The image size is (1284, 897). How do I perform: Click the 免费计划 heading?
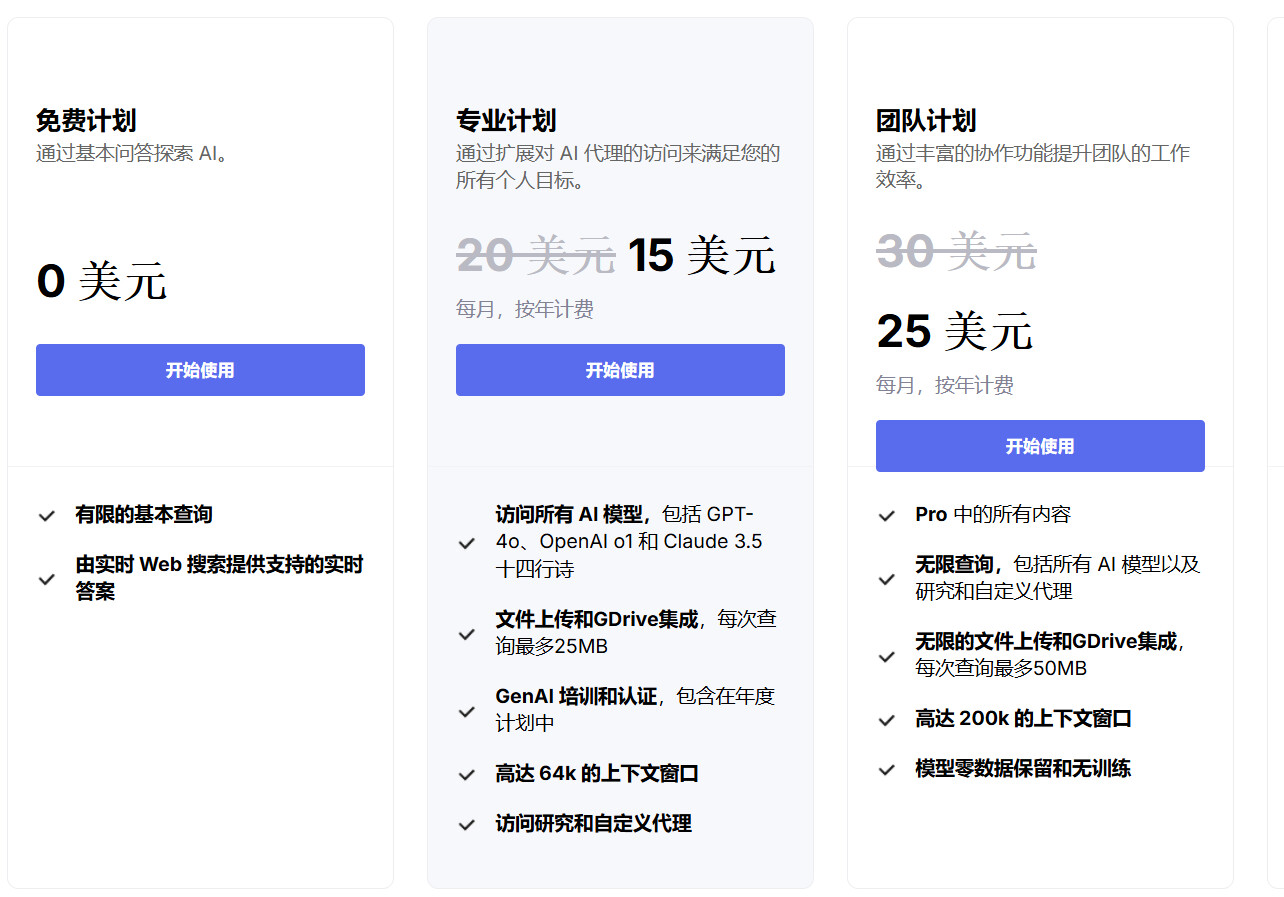tap(86, 121)
